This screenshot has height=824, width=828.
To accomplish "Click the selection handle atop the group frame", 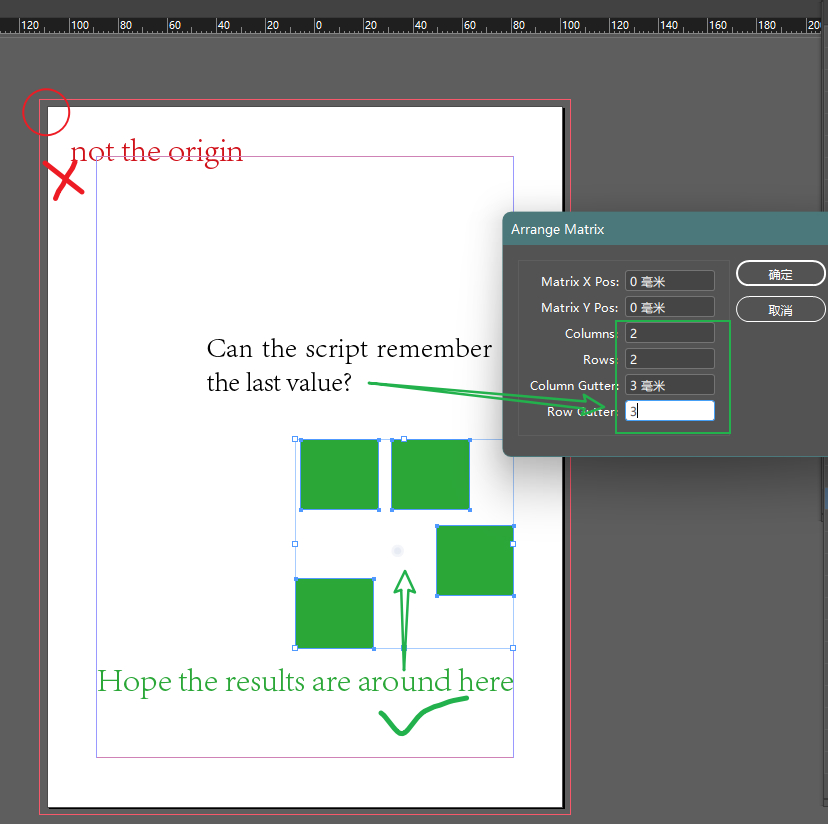I will coord(404,437).
